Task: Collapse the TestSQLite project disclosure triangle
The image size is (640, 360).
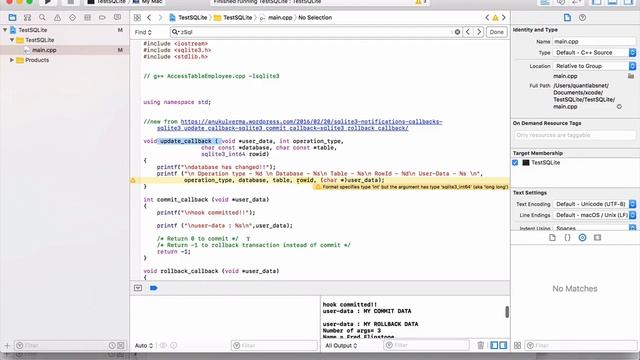Action: click(5, 30)
